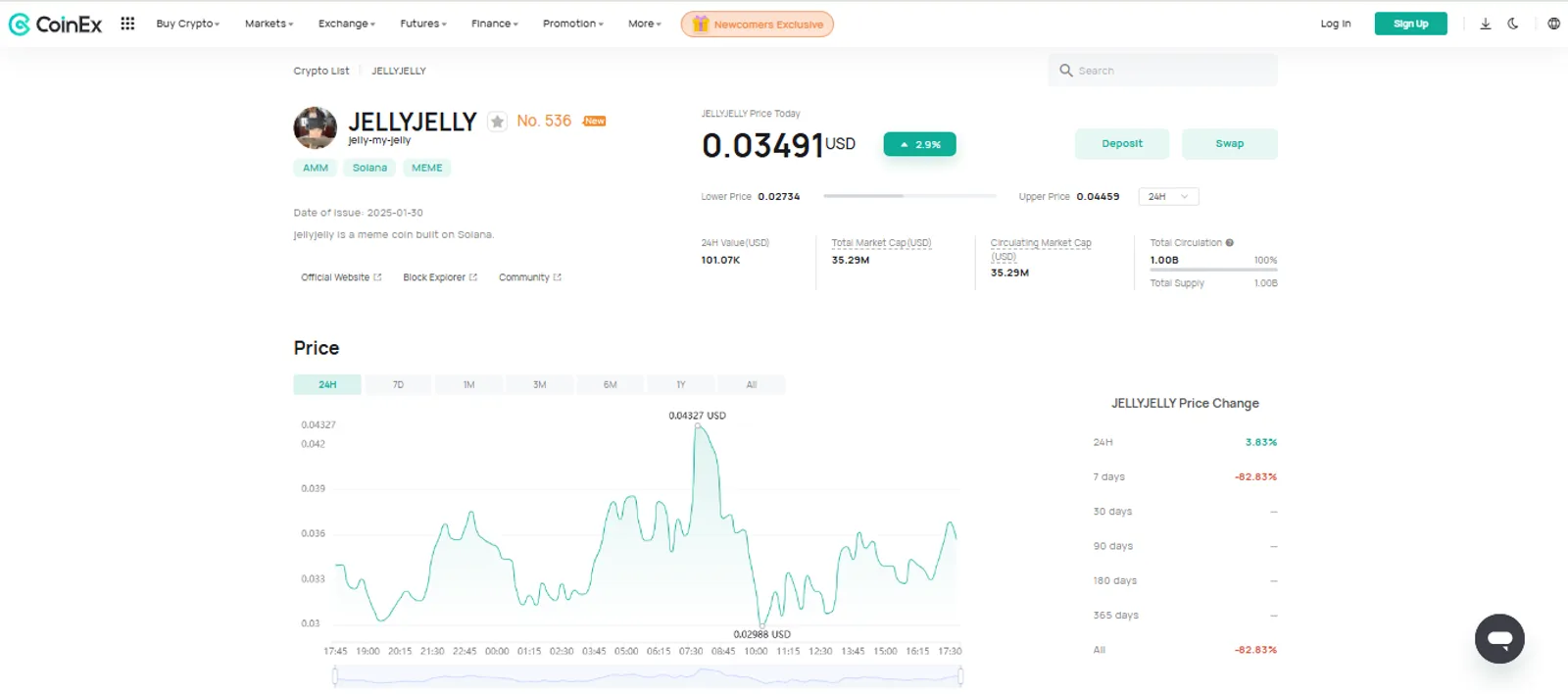Click into the Search field
Image resolution: width=1568 pixels, height=694 pixels.
point(1162,71)
